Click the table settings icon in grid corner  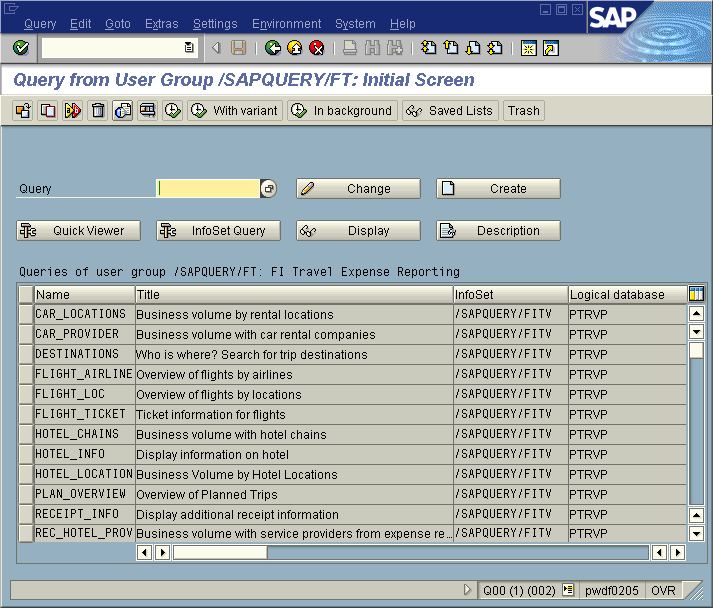pos(696,294)
